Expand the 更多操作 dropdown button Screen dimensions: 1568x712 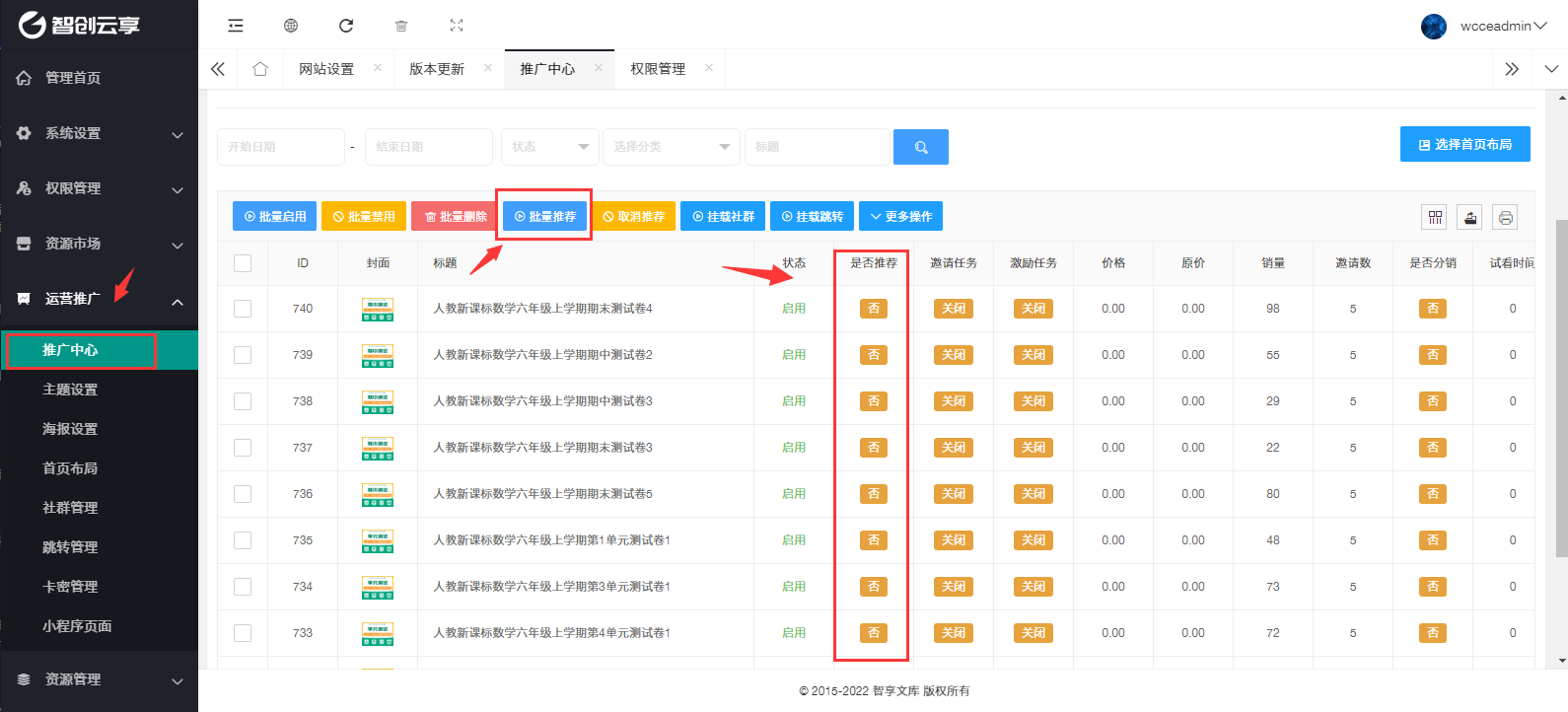coord(901,216)
